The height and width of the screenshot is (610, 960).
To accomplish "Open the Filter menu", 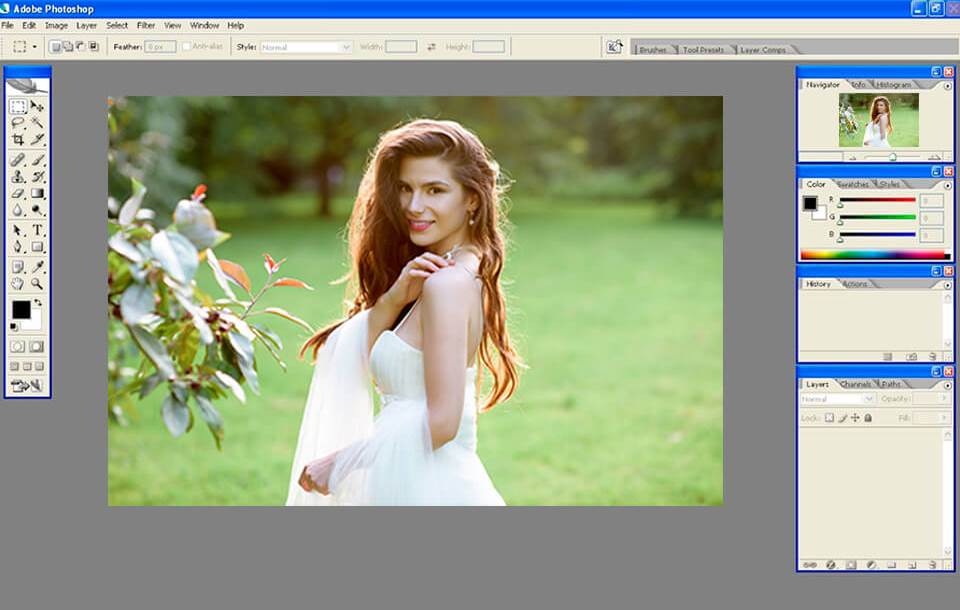I will (147, 25).
